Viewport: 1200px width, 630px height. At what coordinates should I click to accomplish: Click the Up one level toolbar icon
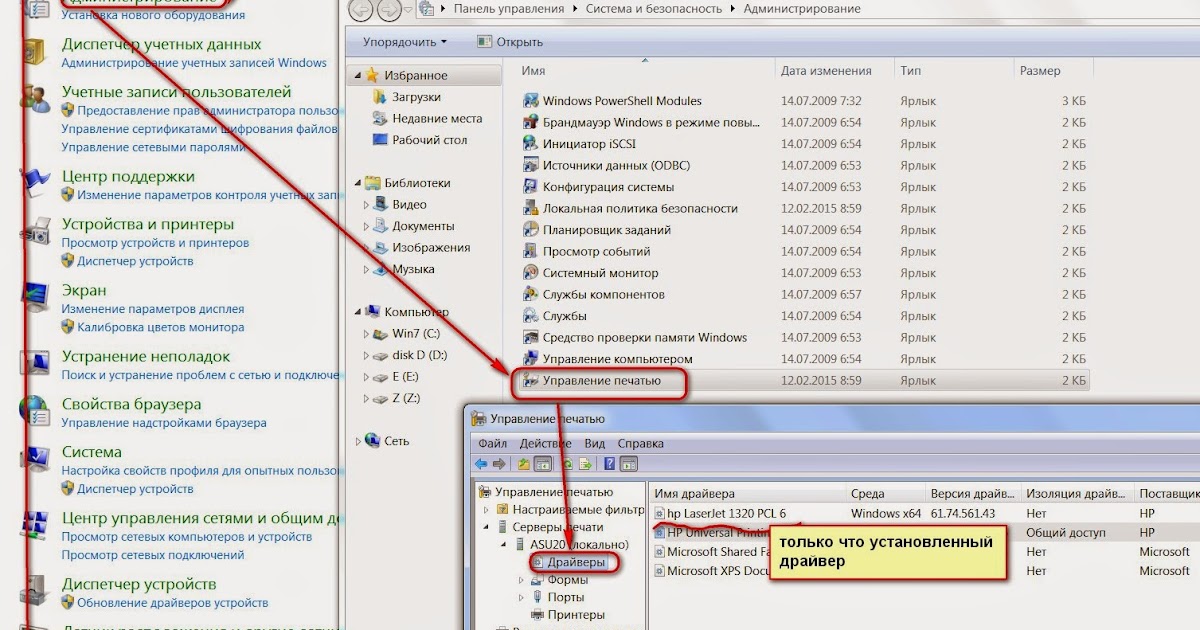pyautogui.click(x=524, y=464)
